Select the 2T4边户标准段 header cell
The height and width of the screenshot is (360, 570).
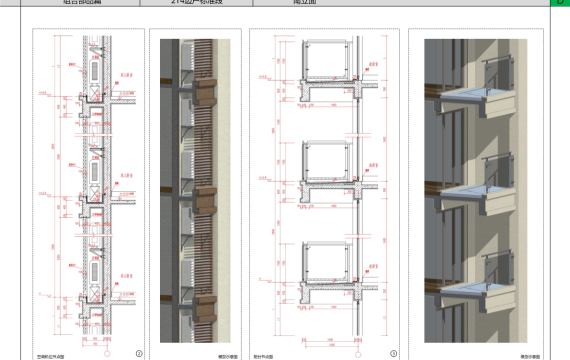196,3
